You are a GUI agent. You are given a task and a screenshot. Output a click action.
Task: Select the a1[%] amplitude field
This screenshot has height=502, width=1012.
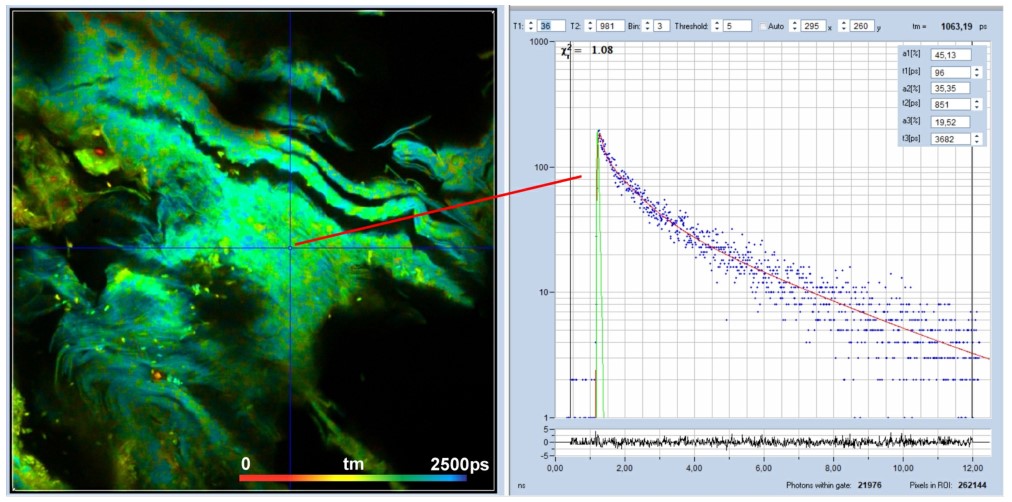(950, 55)
